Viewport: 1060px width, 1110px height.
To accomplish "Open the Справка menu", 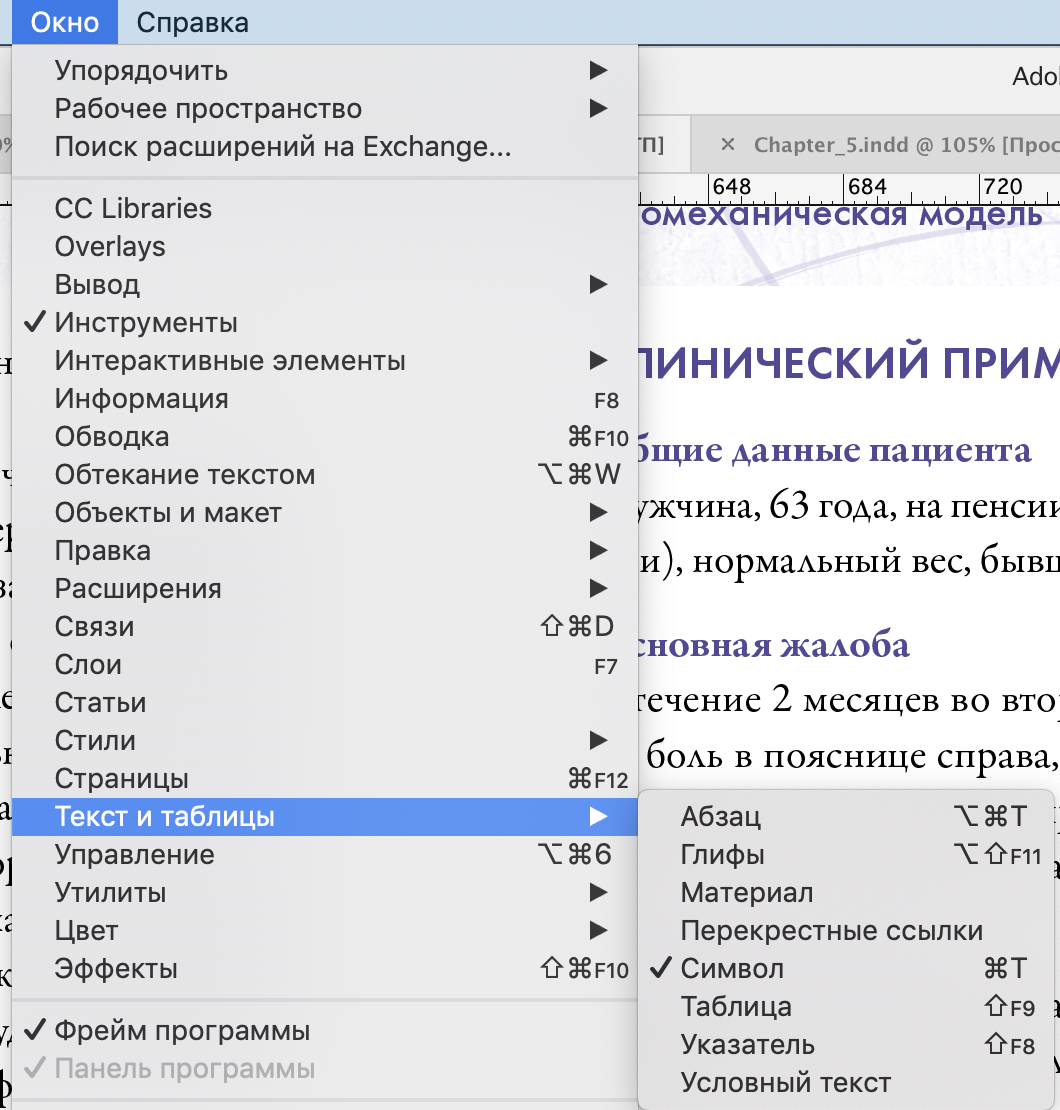I will click(x=192, y=22).
